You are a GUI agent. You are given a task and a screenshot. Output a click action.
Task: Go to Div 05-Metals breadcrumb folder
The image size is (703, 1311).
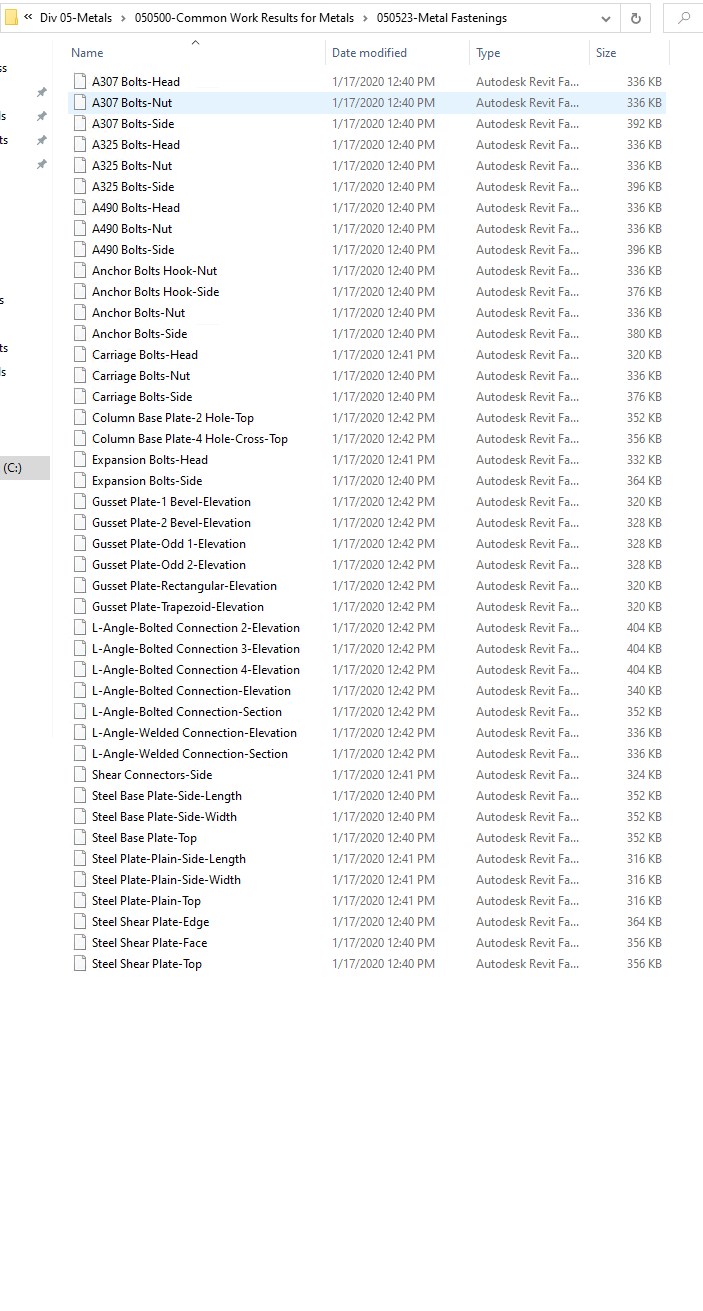pos(76,18)
